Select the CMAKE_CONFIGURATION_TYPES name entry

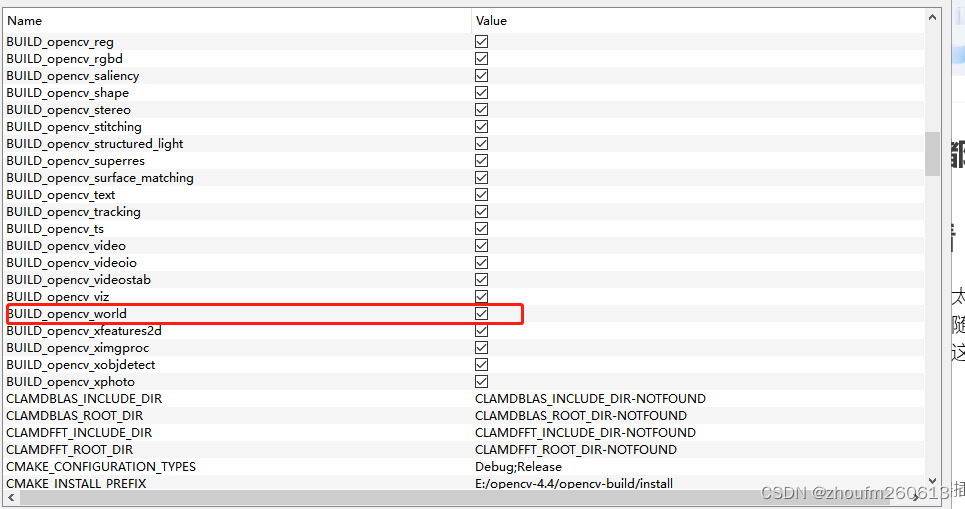[101, 467]
